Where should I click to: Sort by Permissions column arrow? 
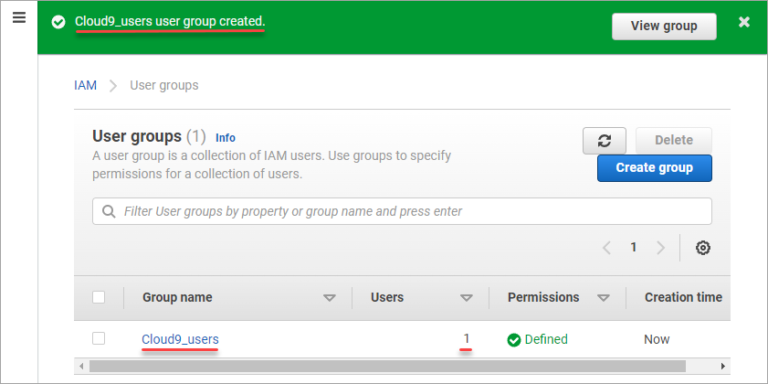click(x=603, y=298)
